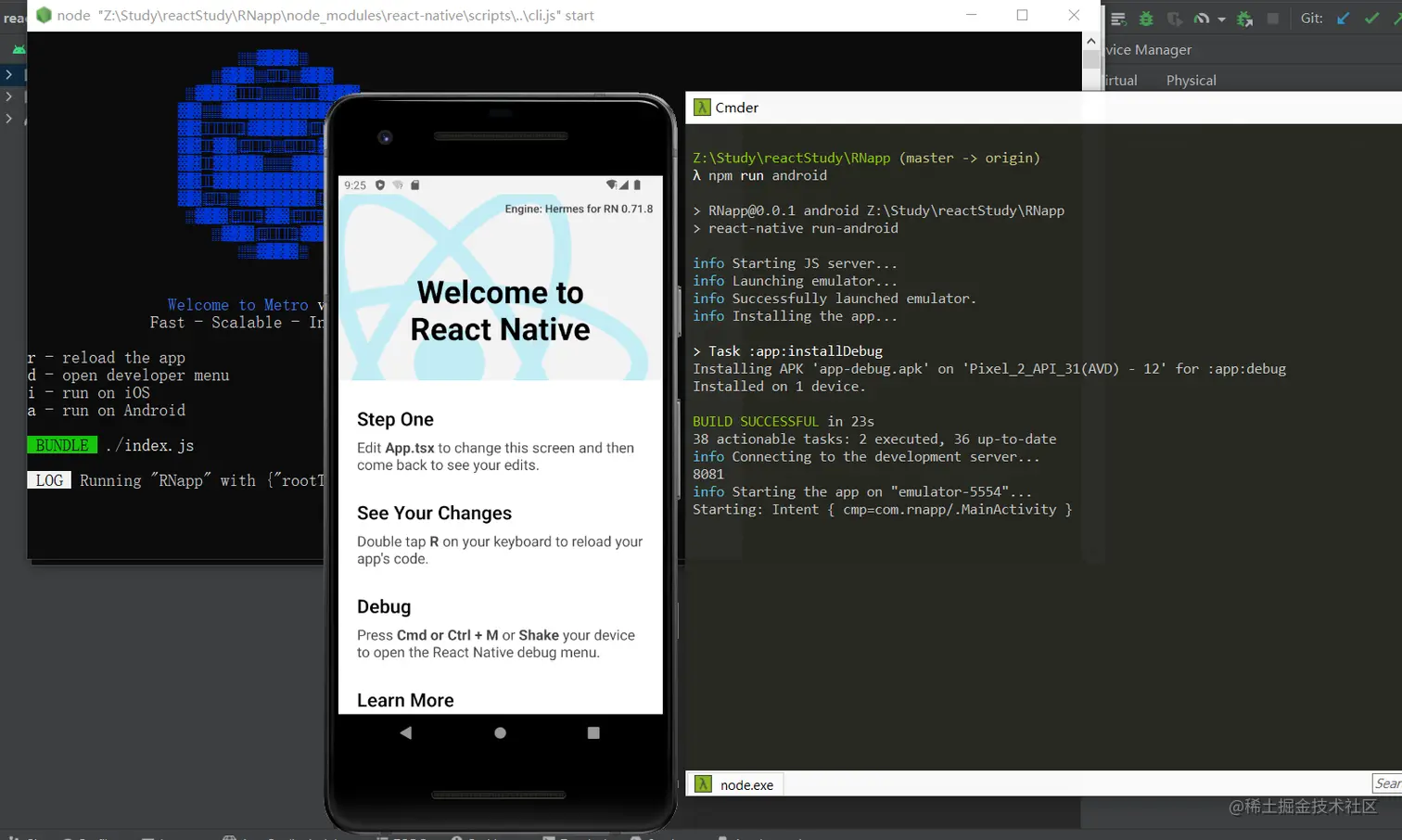The height and width of the screenshot is (840, 1402).
Task: Tap the Wi-Fi signal icon in the emulator status bar
Action: point(611,185)
